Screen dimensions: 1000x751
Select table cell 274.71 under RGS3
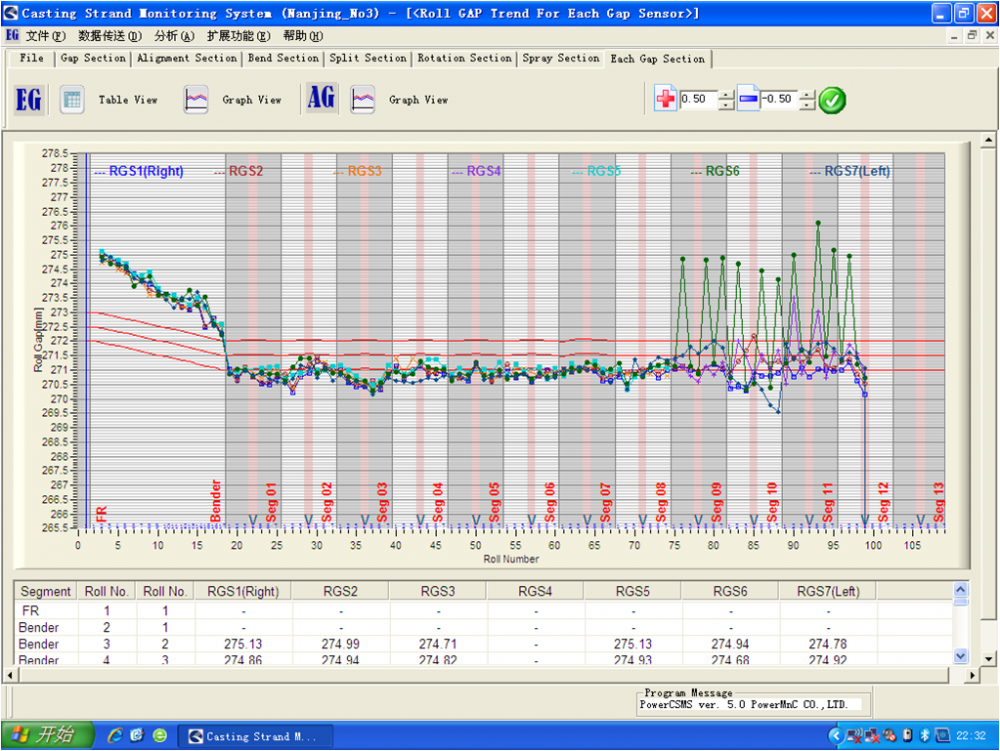[x=438, y=644]
